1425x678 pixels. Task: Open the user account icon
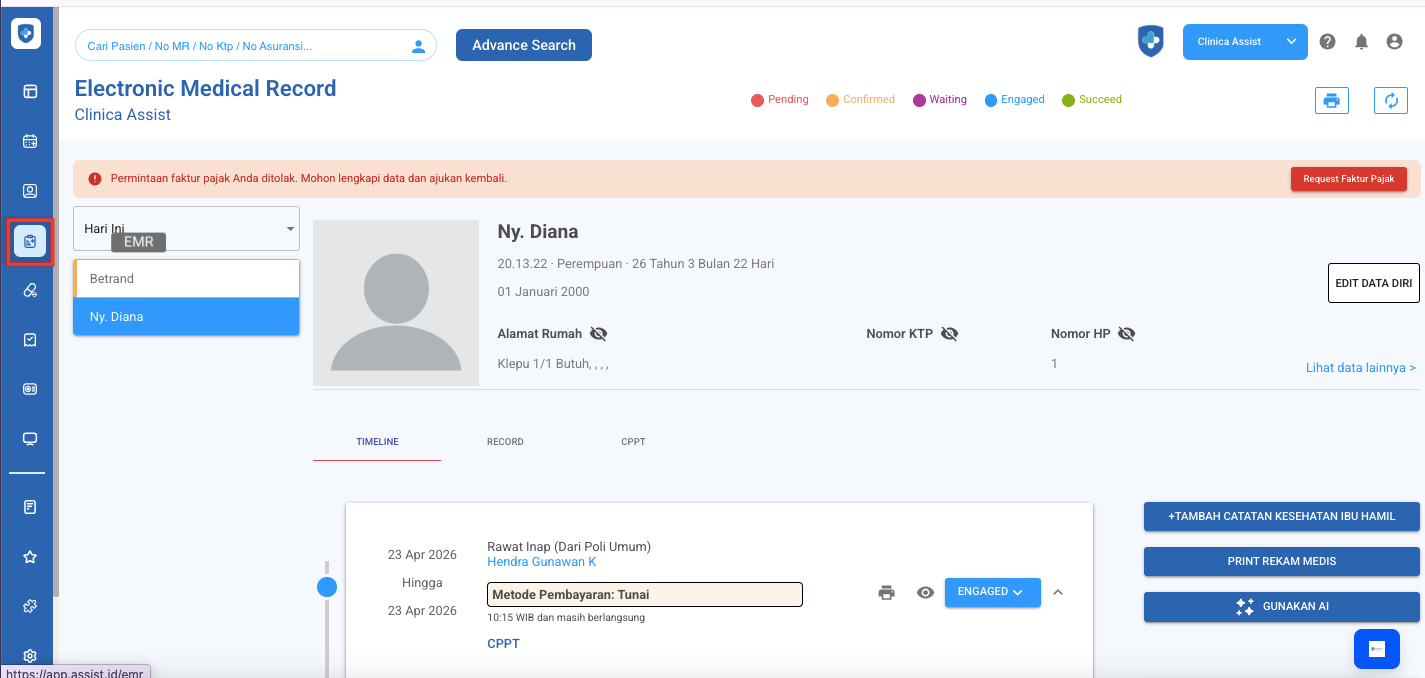(1394, 42)
